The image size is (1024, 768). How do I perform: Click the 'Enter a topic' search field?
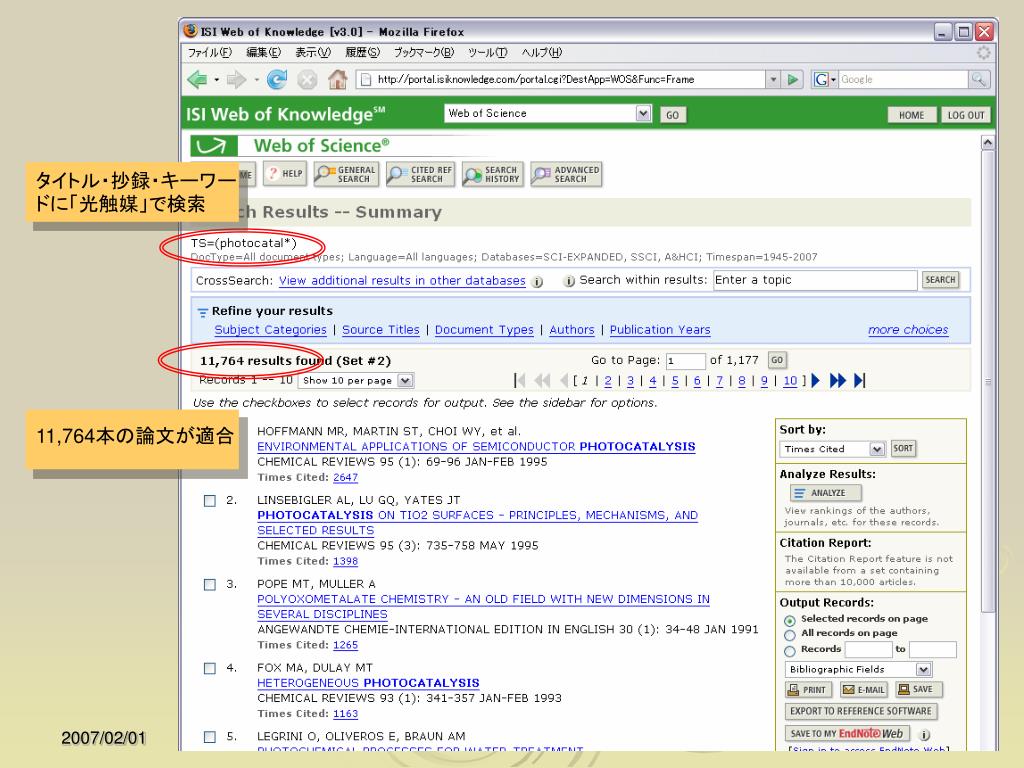(815, 280)
